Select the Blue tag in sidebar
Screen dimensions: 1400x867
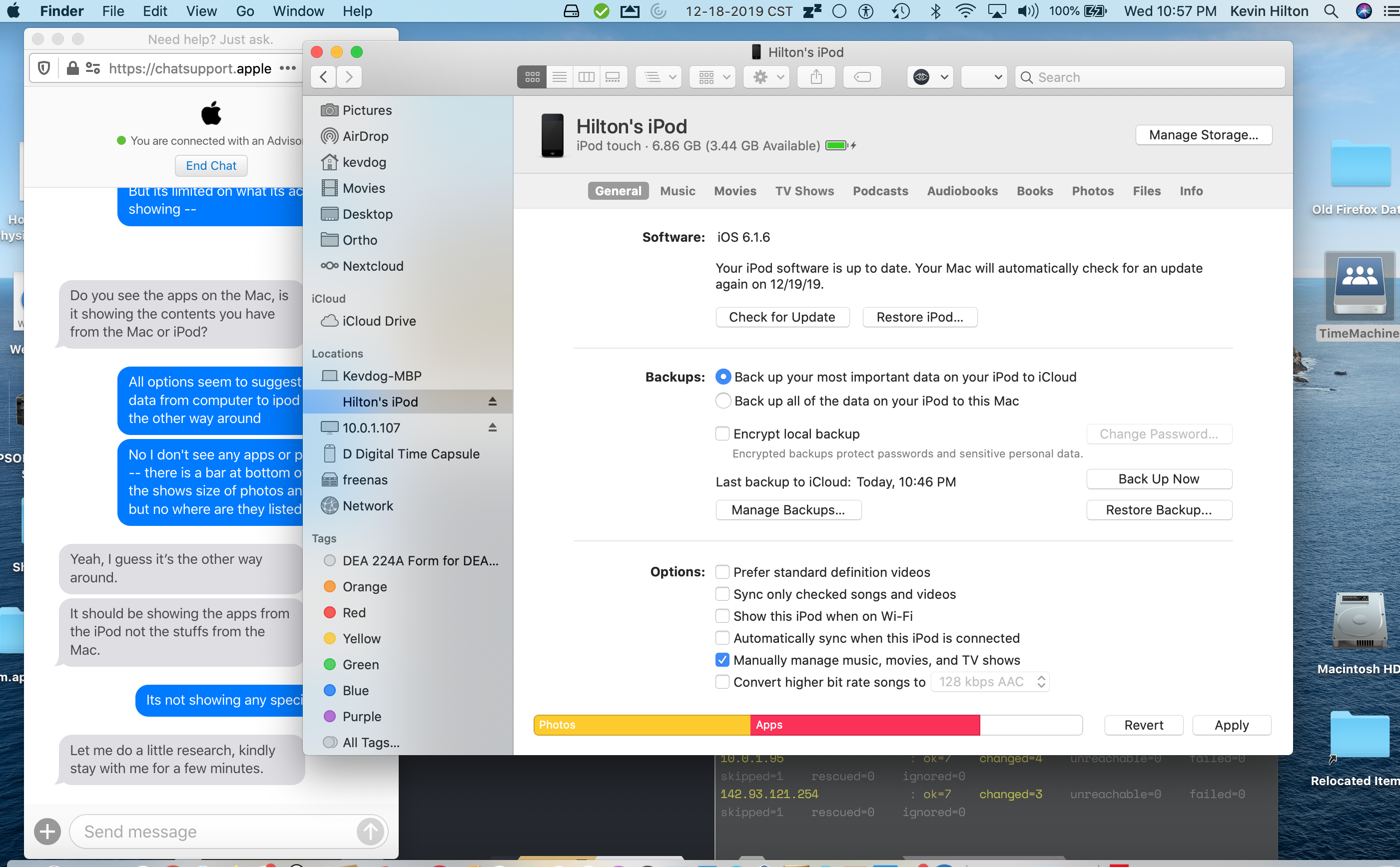click(x=346, y=690)
